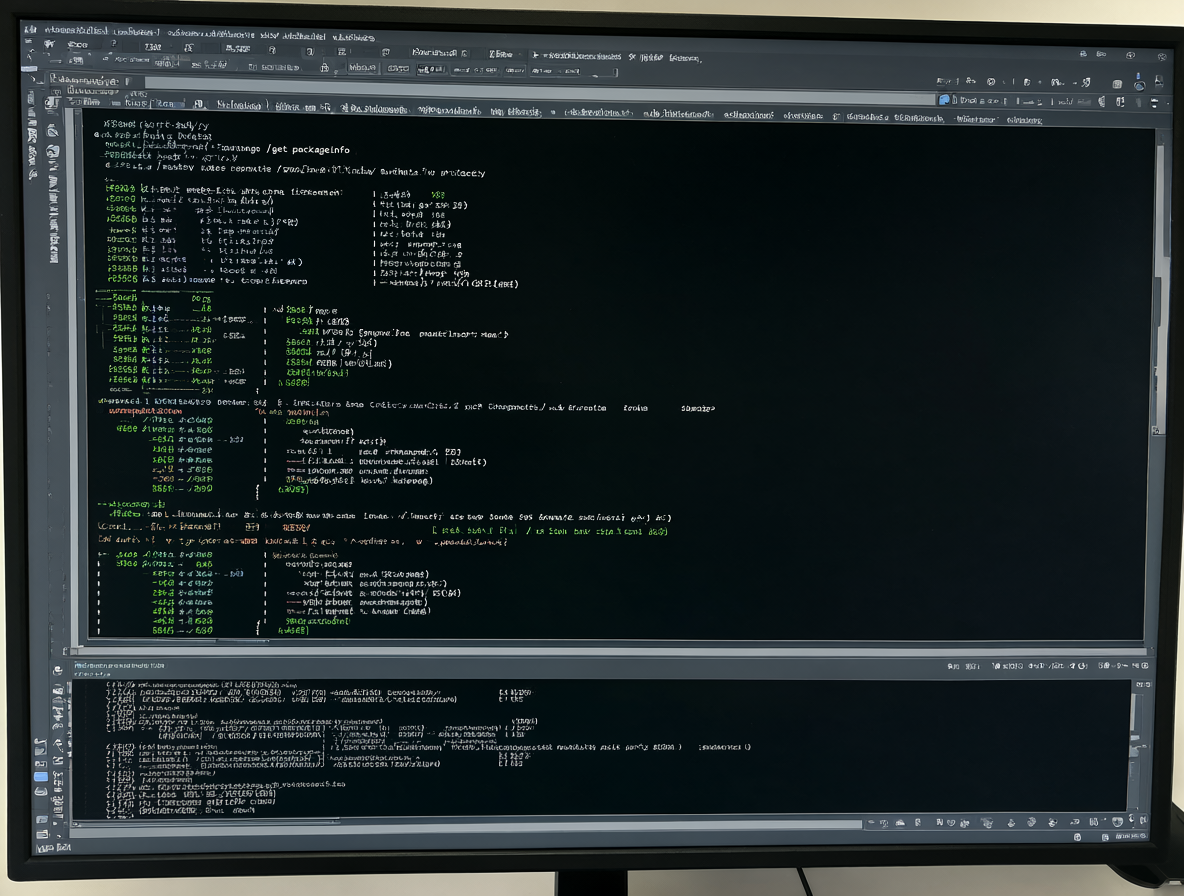
Task: Click the "/get packageinfo" text in the editor
Action: click(307, 149)
